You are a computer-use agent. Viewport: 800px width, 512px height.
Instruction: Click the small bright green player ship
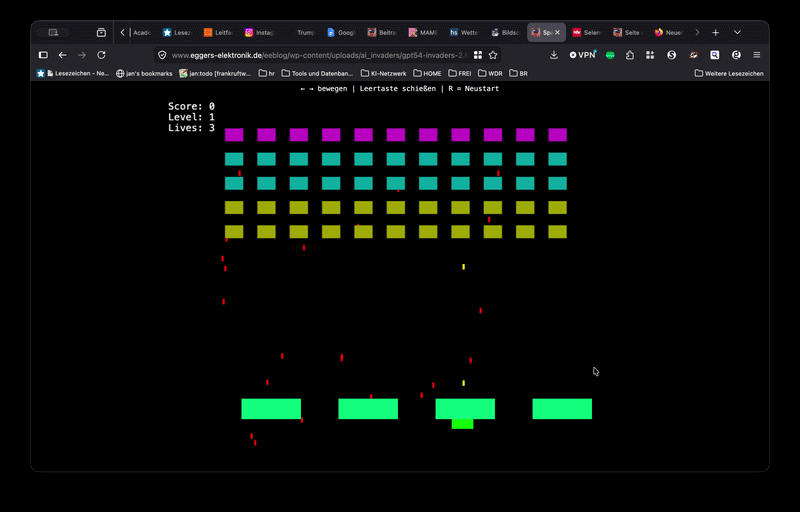[x=462, y=424]
